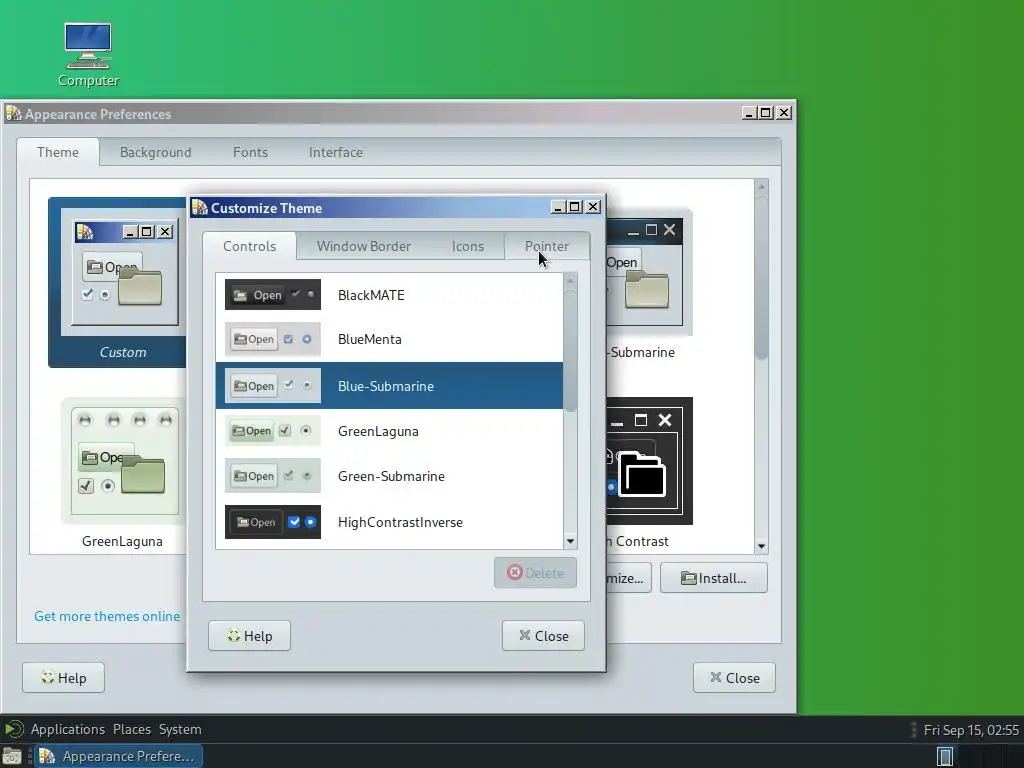Click the 'Blue-Submarine' selected row label

point(385,386)
